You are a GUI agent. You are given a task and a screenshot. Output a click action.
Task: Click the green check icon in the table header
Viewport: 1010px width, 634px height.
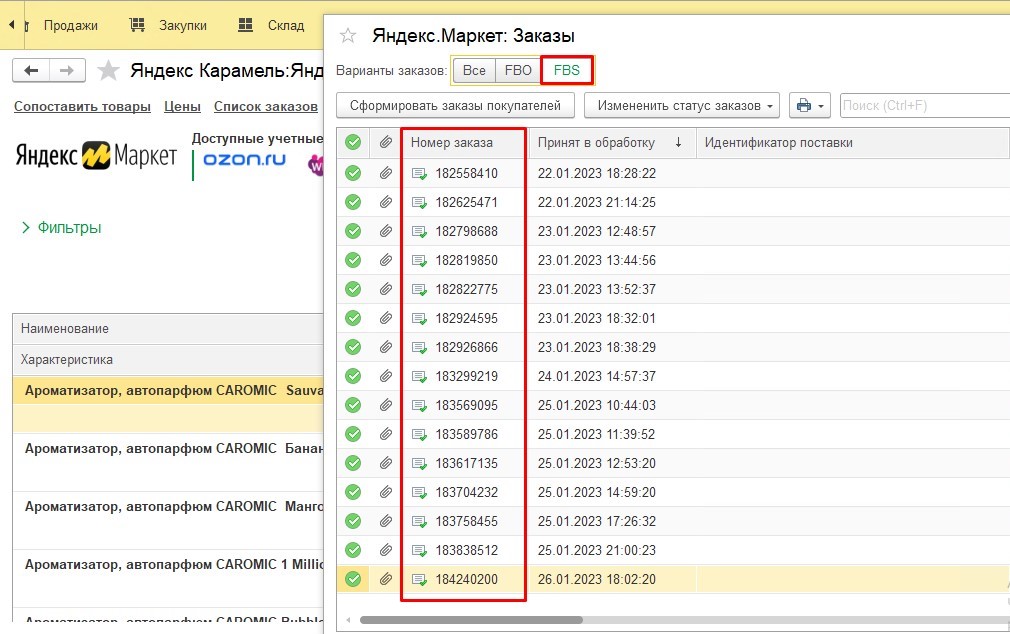point(353,142)
